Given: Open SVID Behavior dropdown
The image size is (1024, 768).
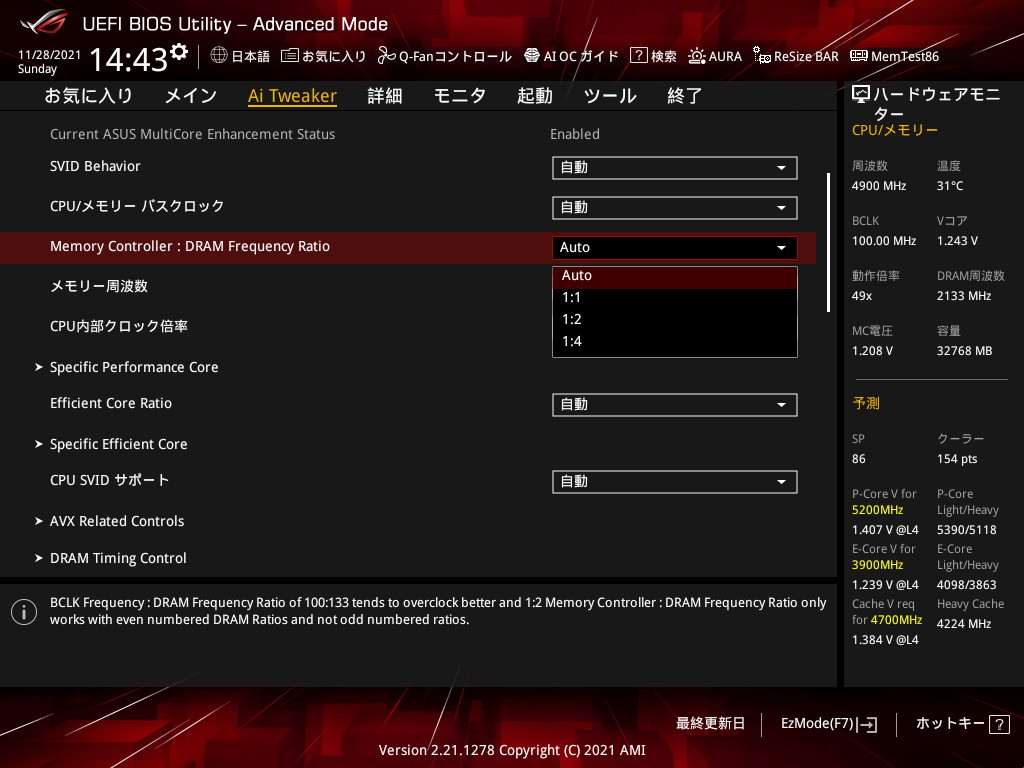Looking at the screenshot, I should (x=675, y=168).
